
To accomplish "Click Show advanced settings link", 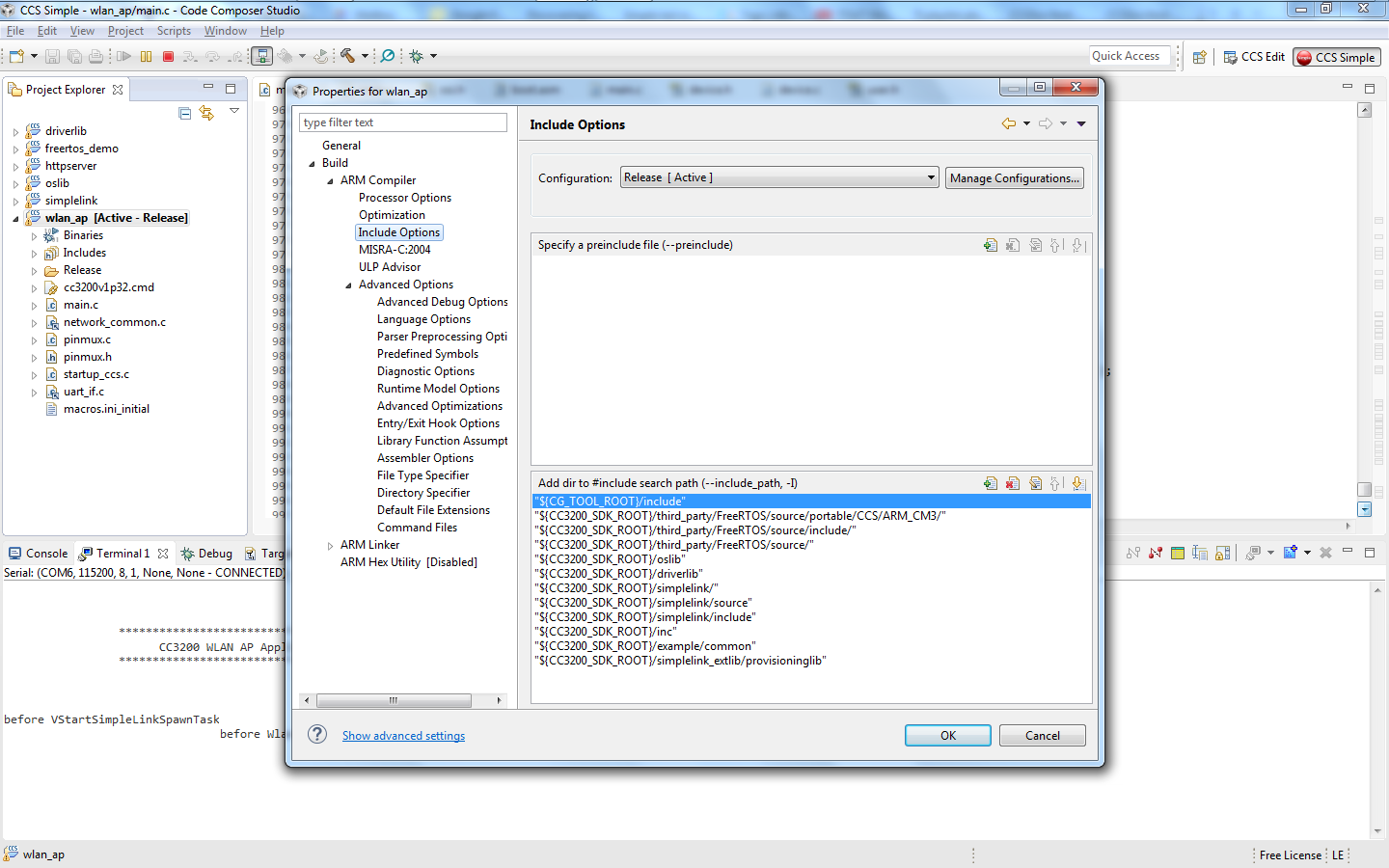I will [x=403, y=736].
